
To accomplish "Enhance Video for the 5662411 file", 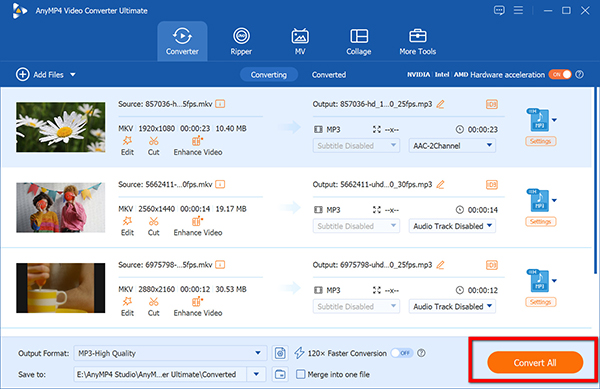I will point(198,226).
